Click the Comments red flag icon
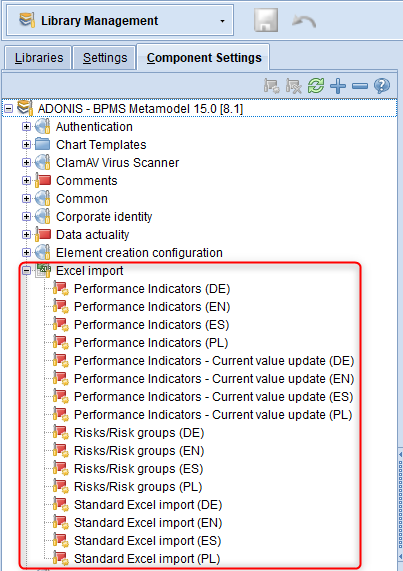 pyautogui.click(x=43, y=180)
